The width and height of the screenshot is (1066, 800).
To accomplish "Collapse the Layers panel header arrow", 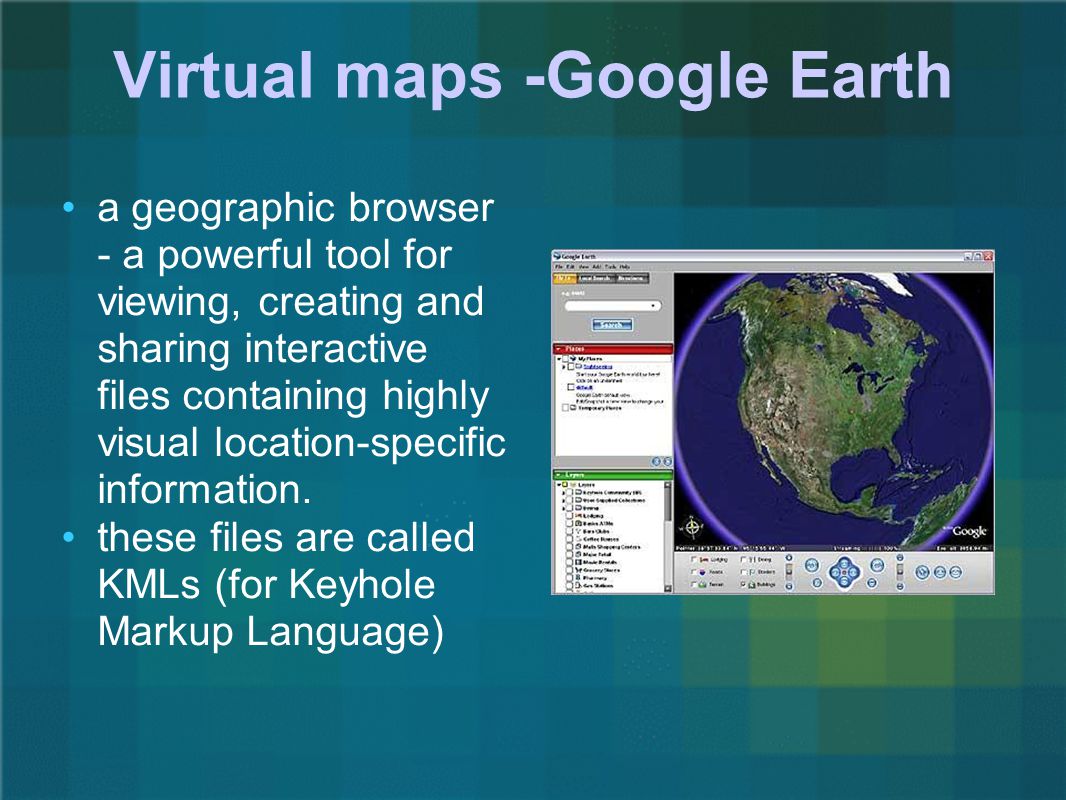I will pos(558,475).
